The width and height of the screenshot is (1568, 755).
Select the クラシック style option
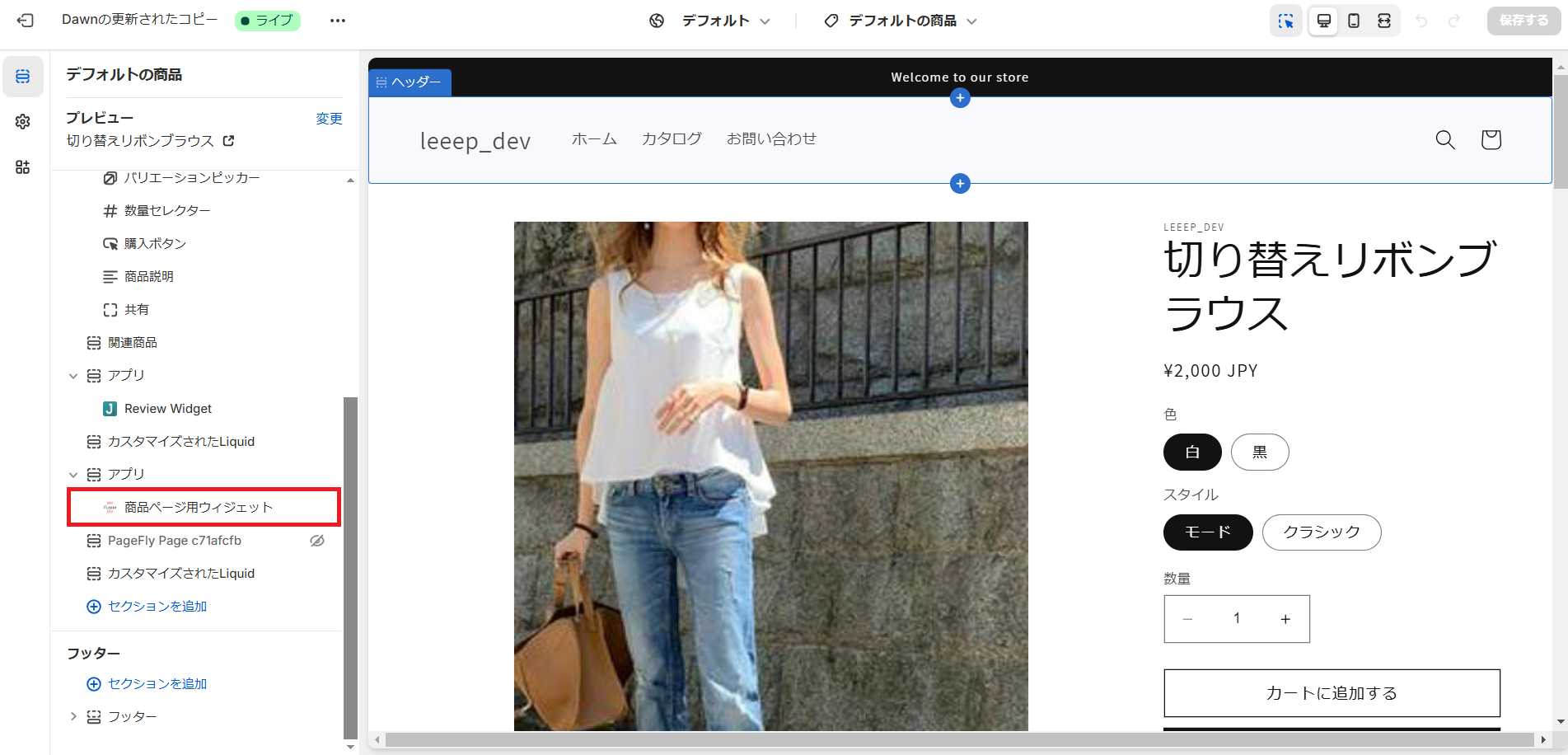coord(1321,532)
